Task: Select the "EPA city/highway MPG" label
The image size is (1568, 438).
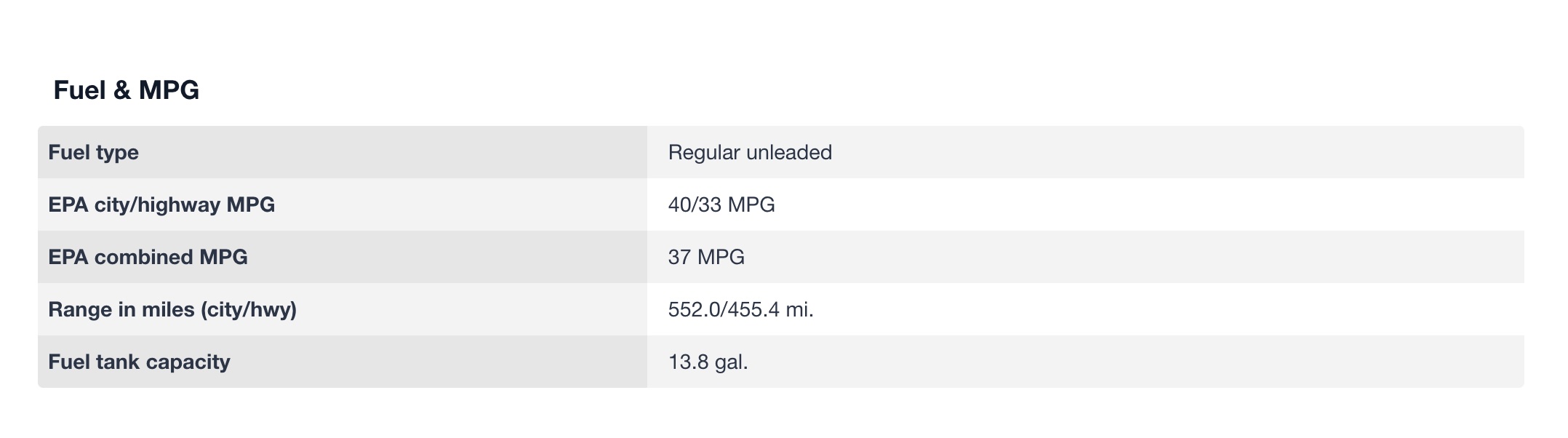Action: [x=161, y=205]
